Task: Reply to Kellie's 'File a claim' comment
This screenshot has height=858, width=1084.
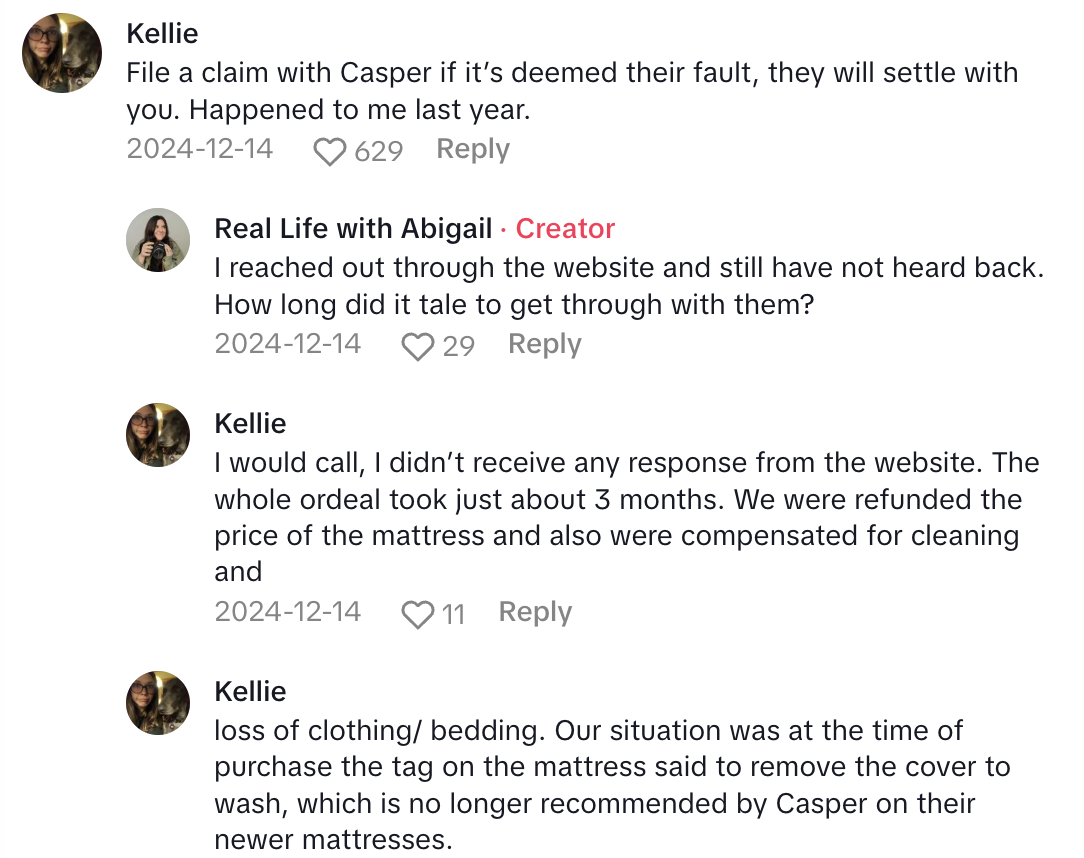Action: (473, 150)
